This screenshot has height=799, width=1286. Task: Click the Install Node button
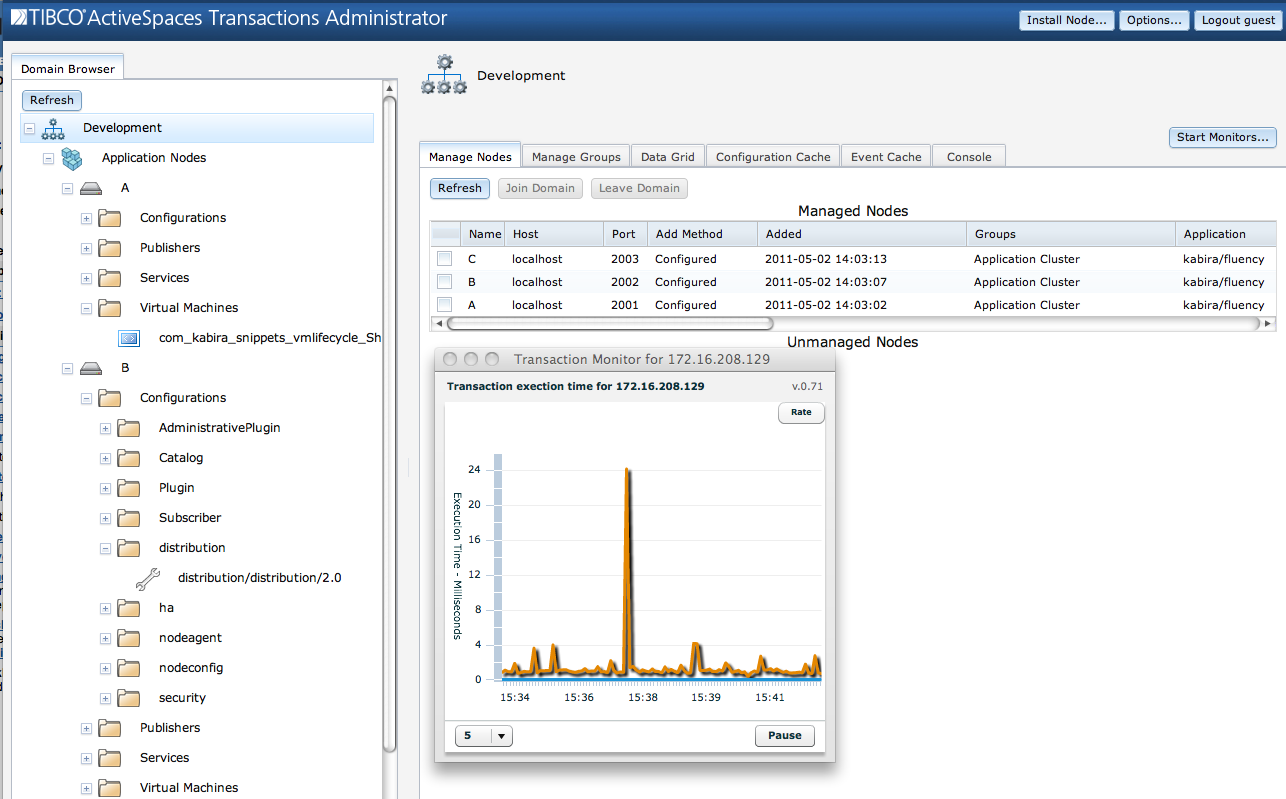click(1066, 19)
